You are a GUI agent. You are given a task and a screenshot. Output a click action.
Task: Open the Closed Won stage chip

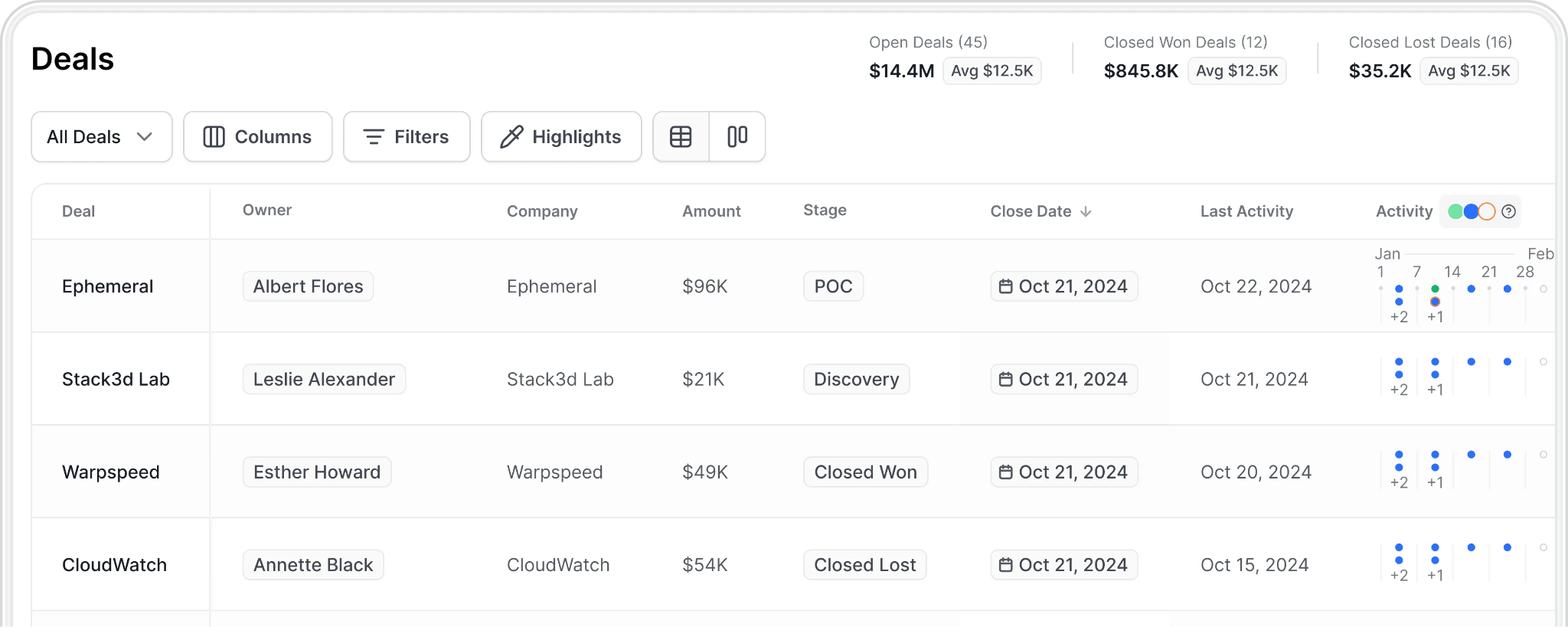click(x=865, y=472)
